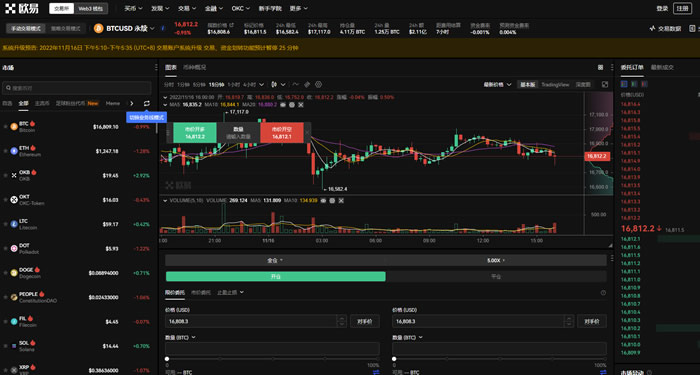Viewport: 700px width, 375px height.
Task: Open chart settings gear icon
Action: pos(318,84)
